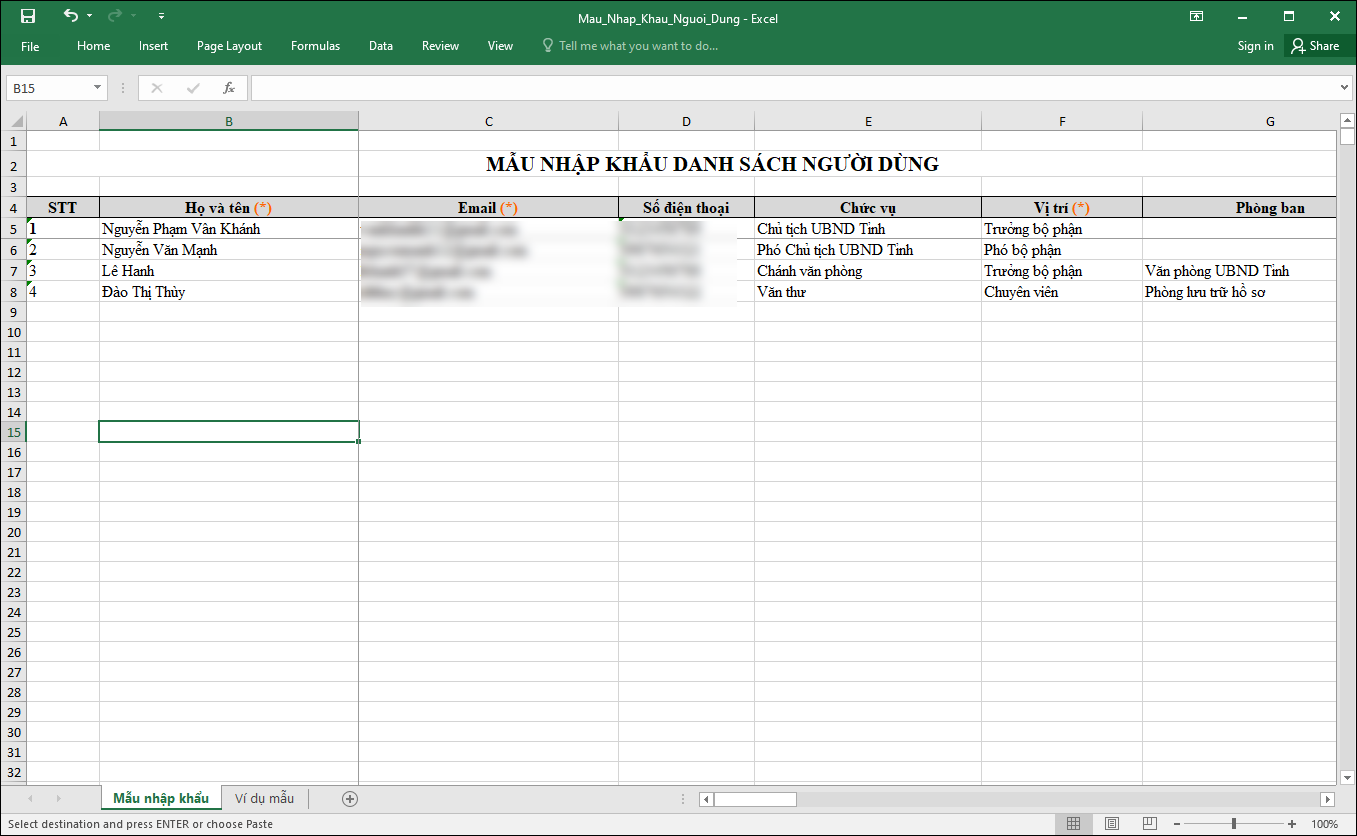Click the Sign in link
The height and width of the screenshot is (836, 1357).
click(x=1255, y=46)
